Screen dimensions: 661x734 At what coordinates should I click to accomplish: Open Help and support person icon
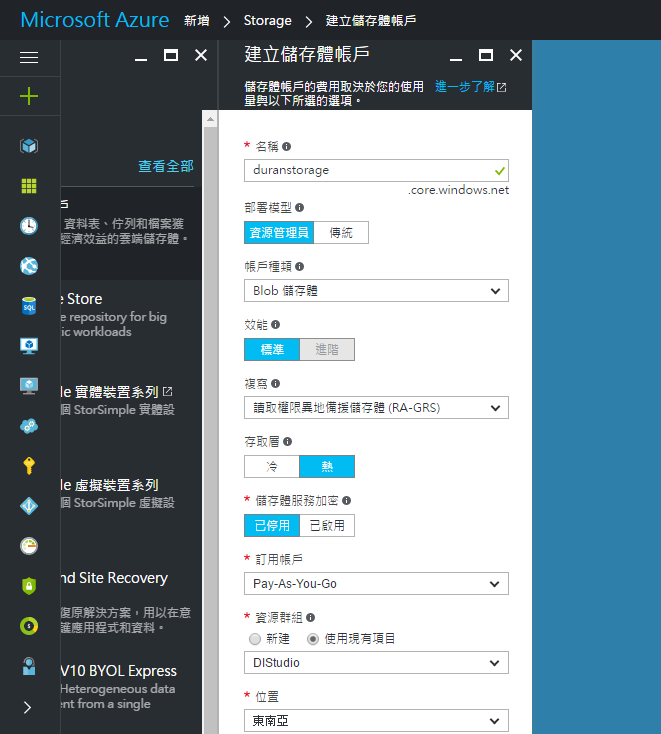29,666
